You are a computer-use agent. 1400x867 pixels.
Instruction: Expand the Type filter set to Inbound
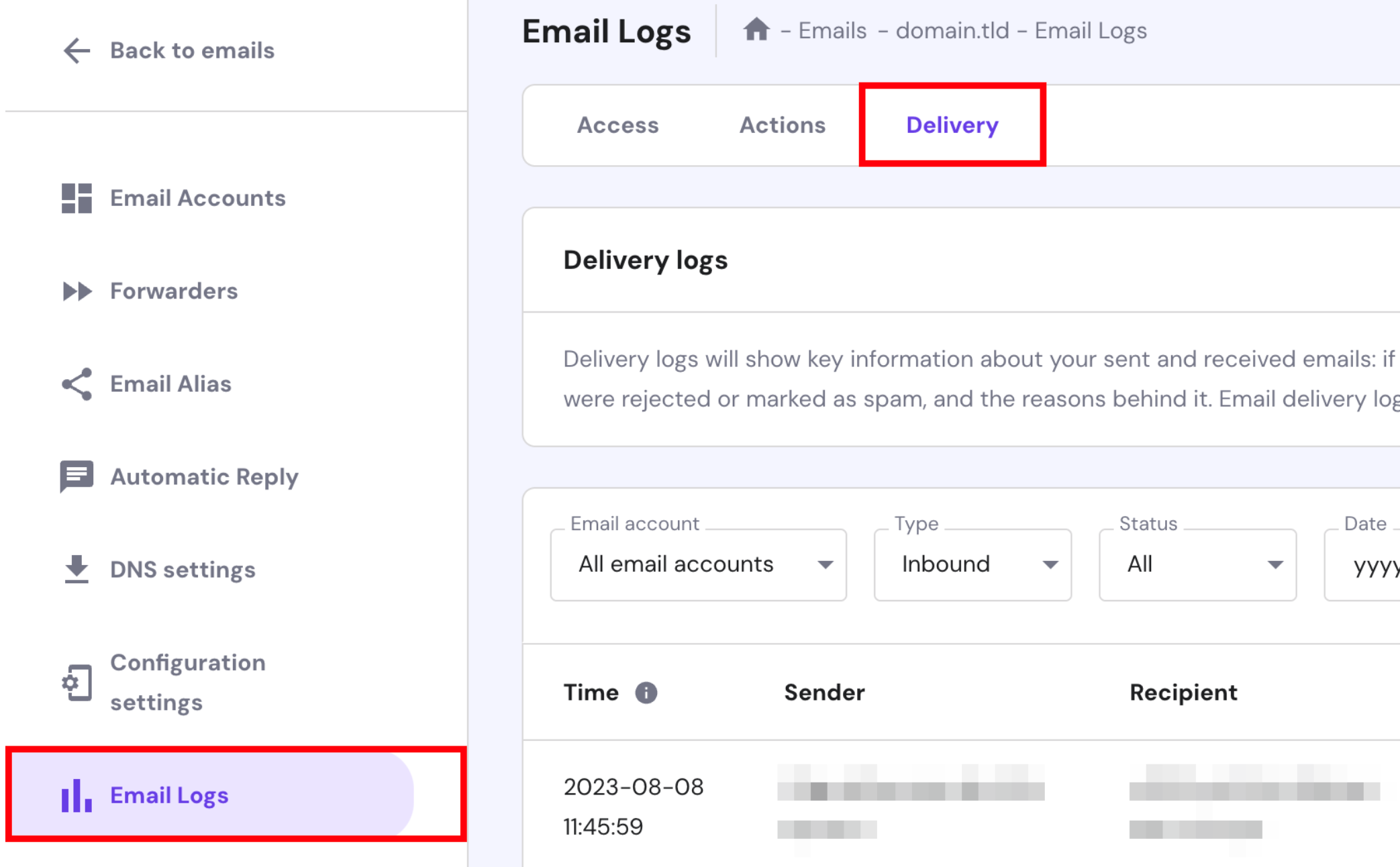click(972, 564)
